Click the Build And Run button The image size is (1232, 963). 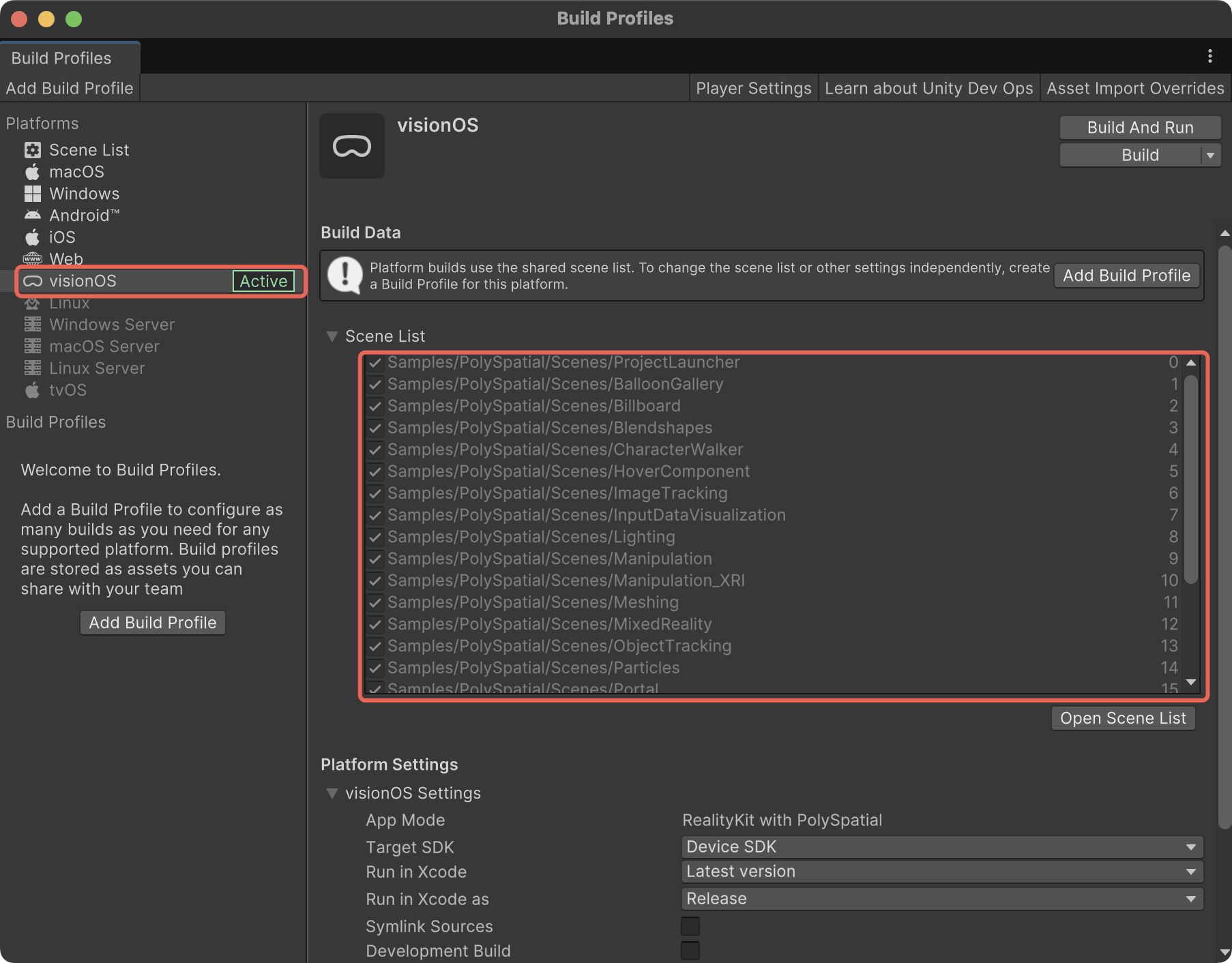click(1140, 128)
